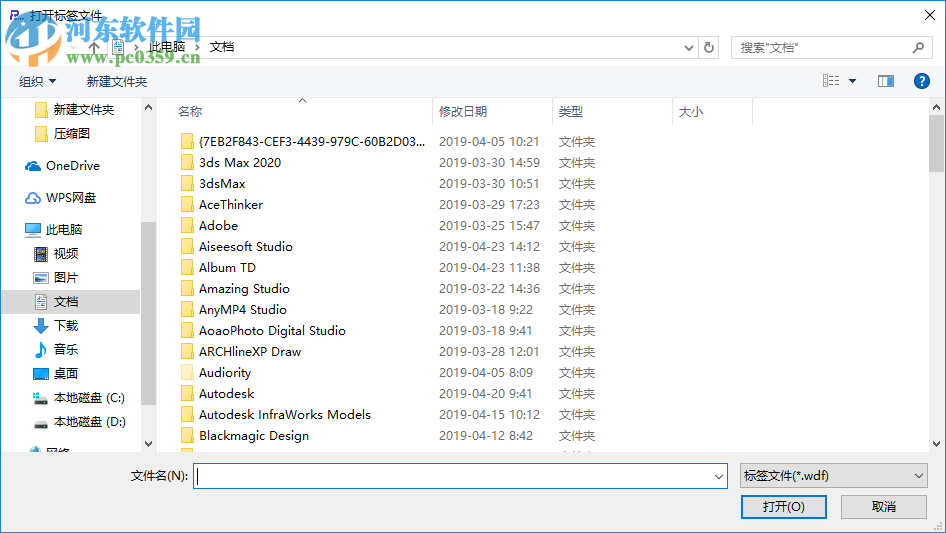
Task: Click folder icon of Autodesk row
Action: click(x=188, y=394)
